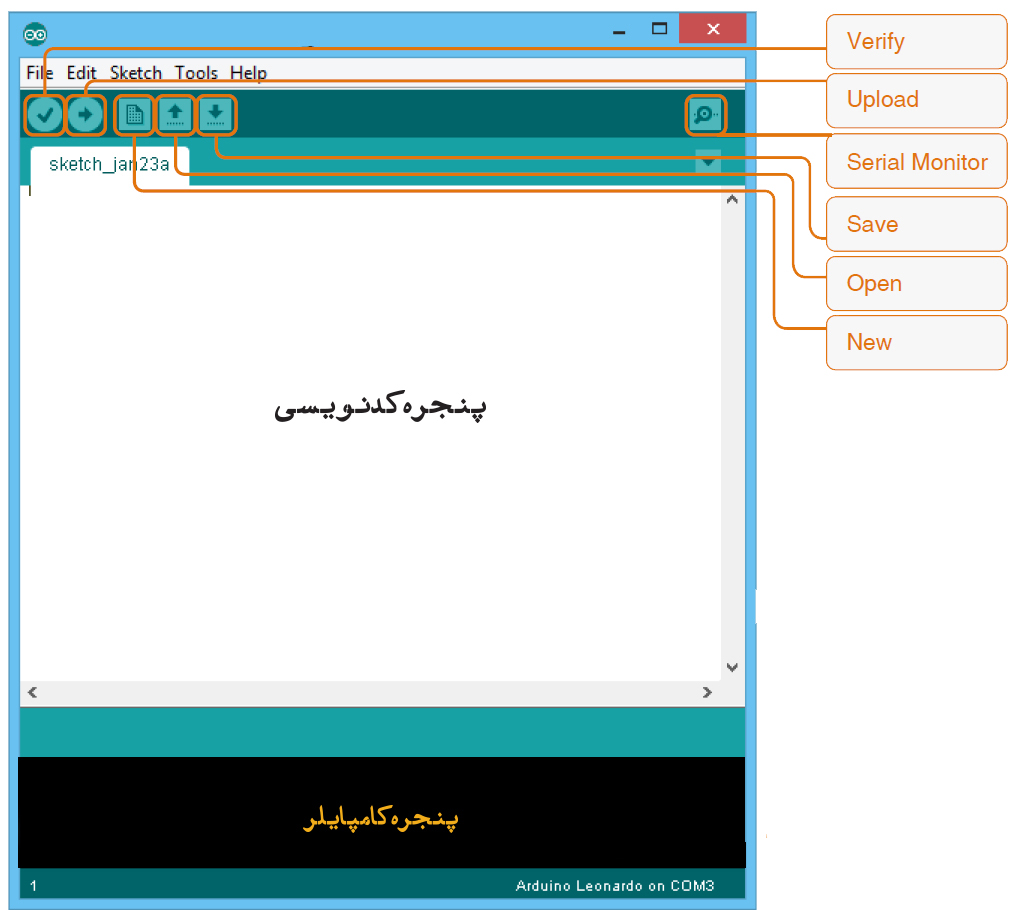Click the Verify checkmark icon
This screenshot has width=1023, height=910.
pos(44,115)
